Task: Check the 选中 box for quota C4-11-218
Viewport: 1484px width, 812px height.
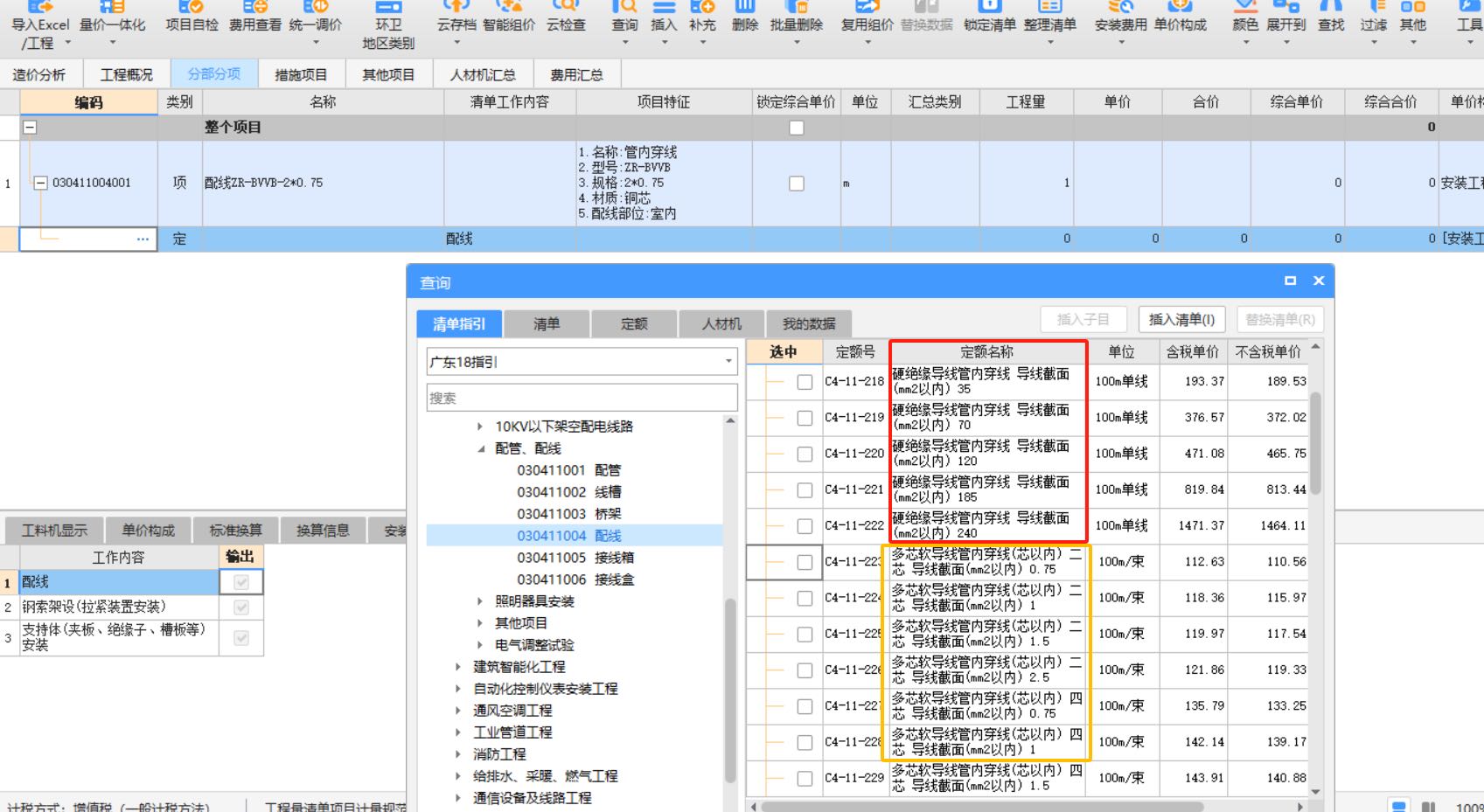Action: click(805, 382)
